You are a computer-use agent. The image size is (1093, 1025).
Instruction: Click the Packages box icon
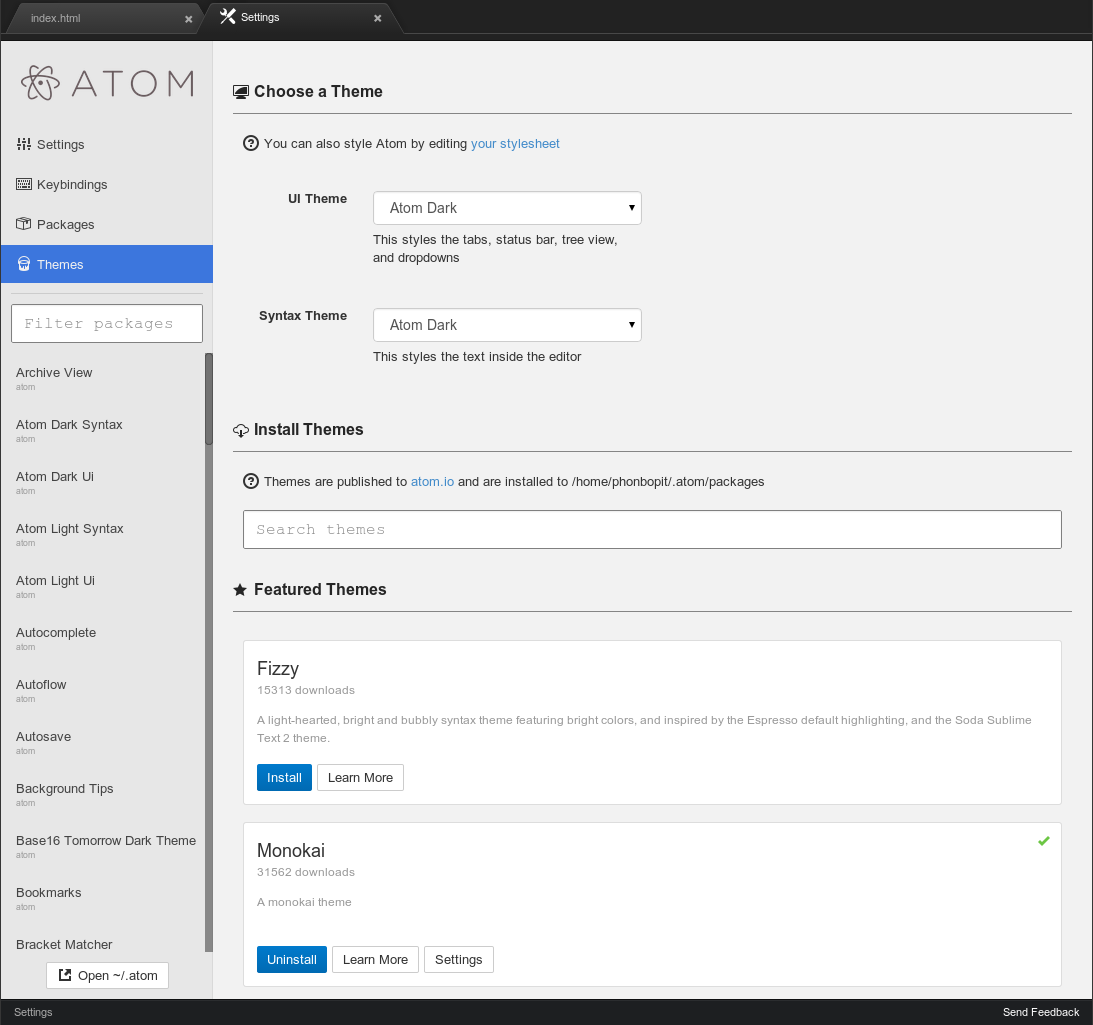[24, 224]
